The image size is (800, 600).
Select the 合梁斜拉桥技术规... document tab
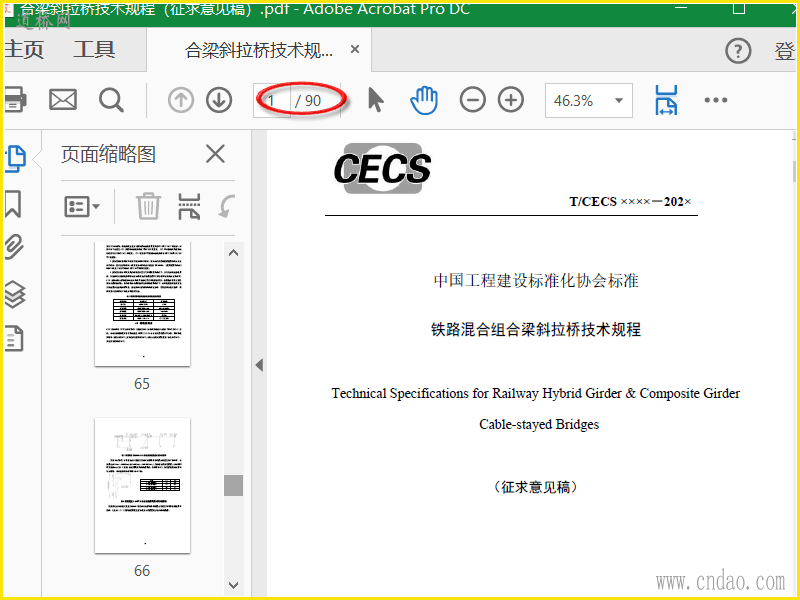(x=259, y=50)
